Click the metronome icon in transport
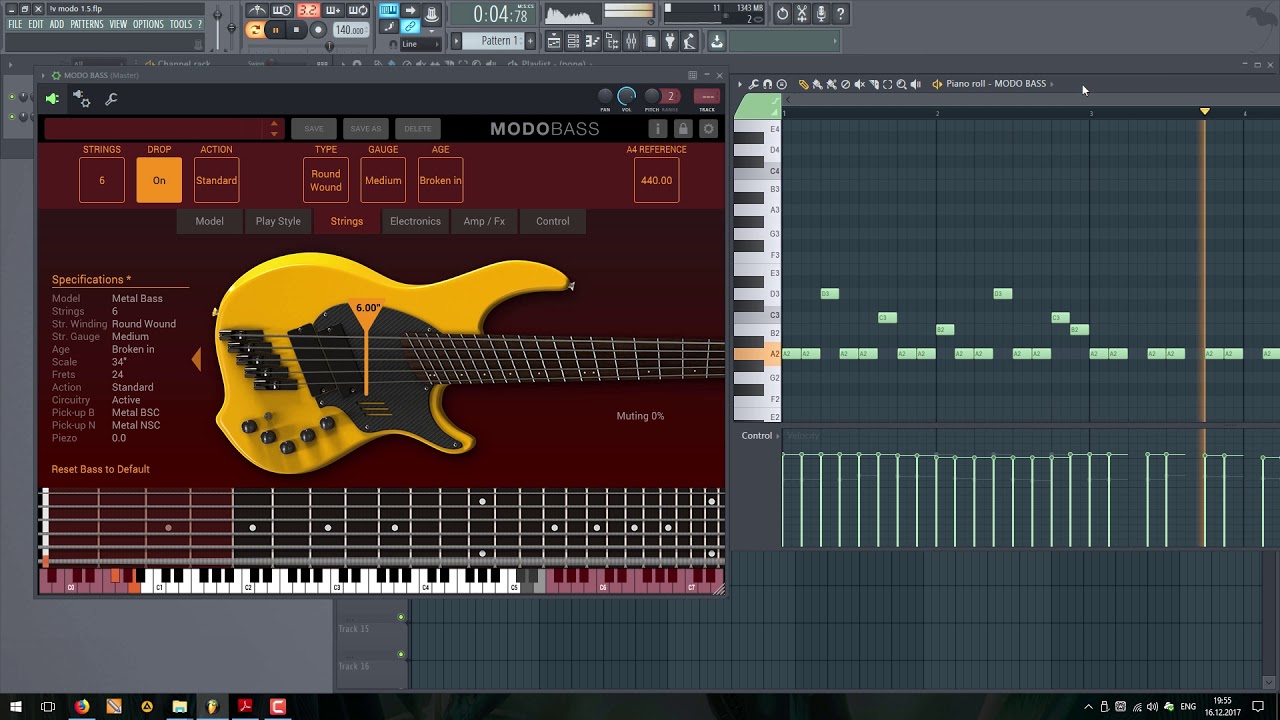This screenshot has height=720, width=1280. pyautogui.click(x=257, y=11)
